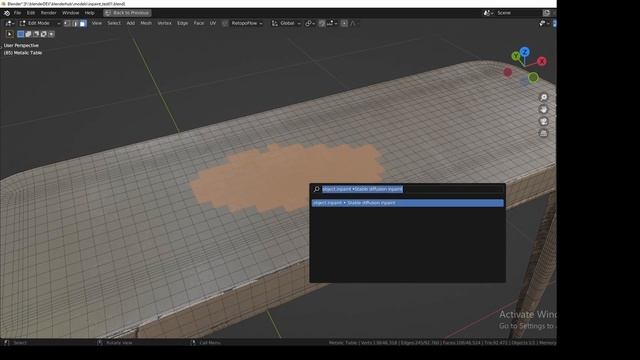Toggle the camera view icon
This screenshot has height=360, width=640.
point(544,121)
